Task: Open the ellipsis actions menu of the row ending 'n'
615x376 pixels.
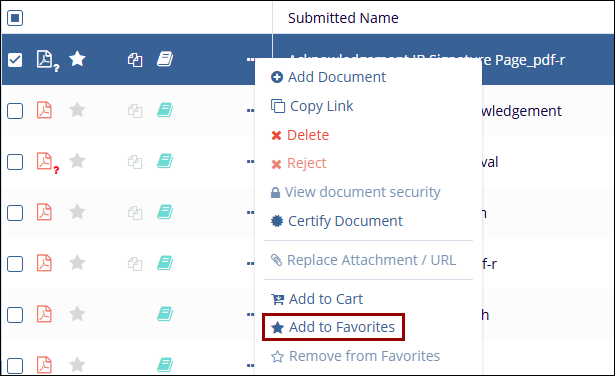Action: click(251, 213)
